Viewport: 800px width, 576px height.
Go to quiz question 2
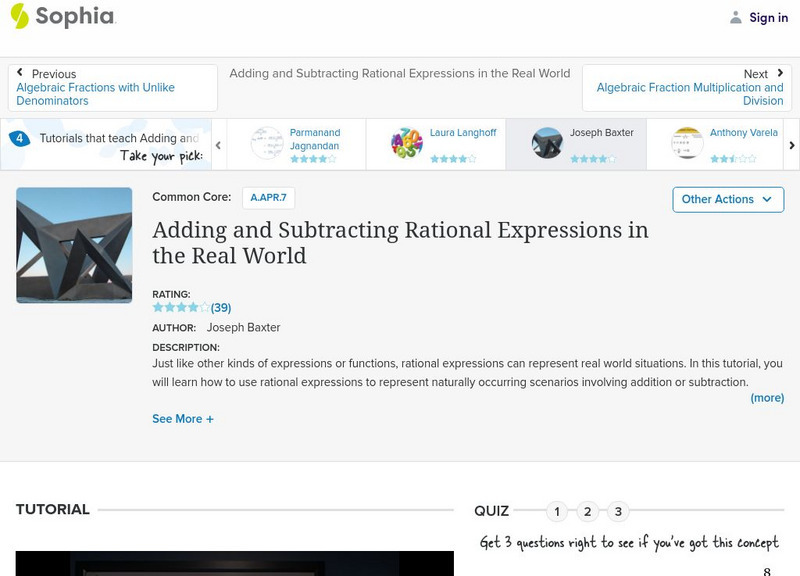588,512
